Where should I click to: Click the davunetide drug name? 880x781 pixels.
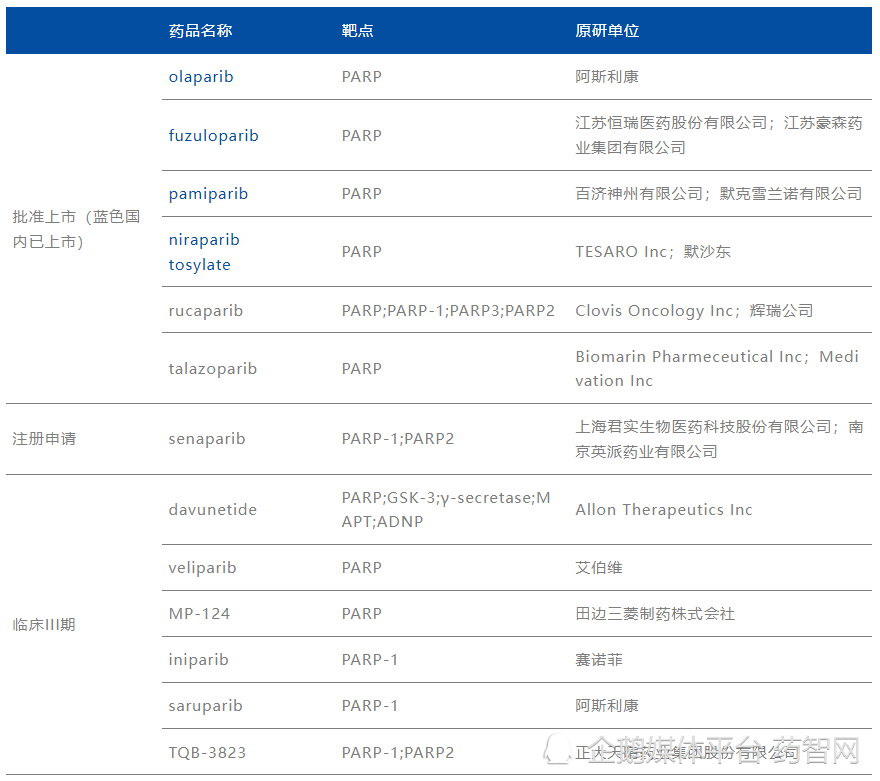click(212, 510)
